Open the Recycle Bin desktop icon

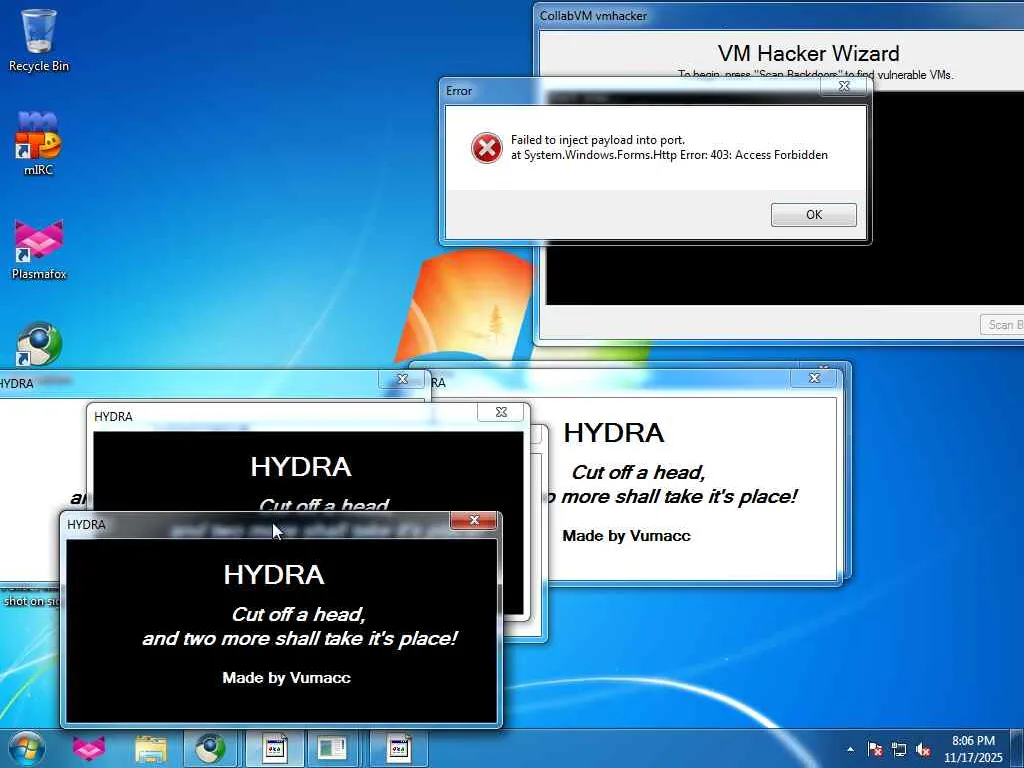[39, 40]
